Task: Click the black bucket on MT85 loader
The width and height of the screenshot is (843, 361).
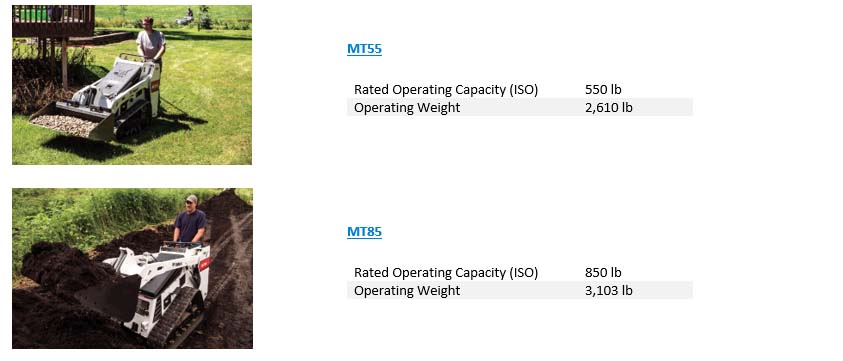Action: (x=109, y=296)
